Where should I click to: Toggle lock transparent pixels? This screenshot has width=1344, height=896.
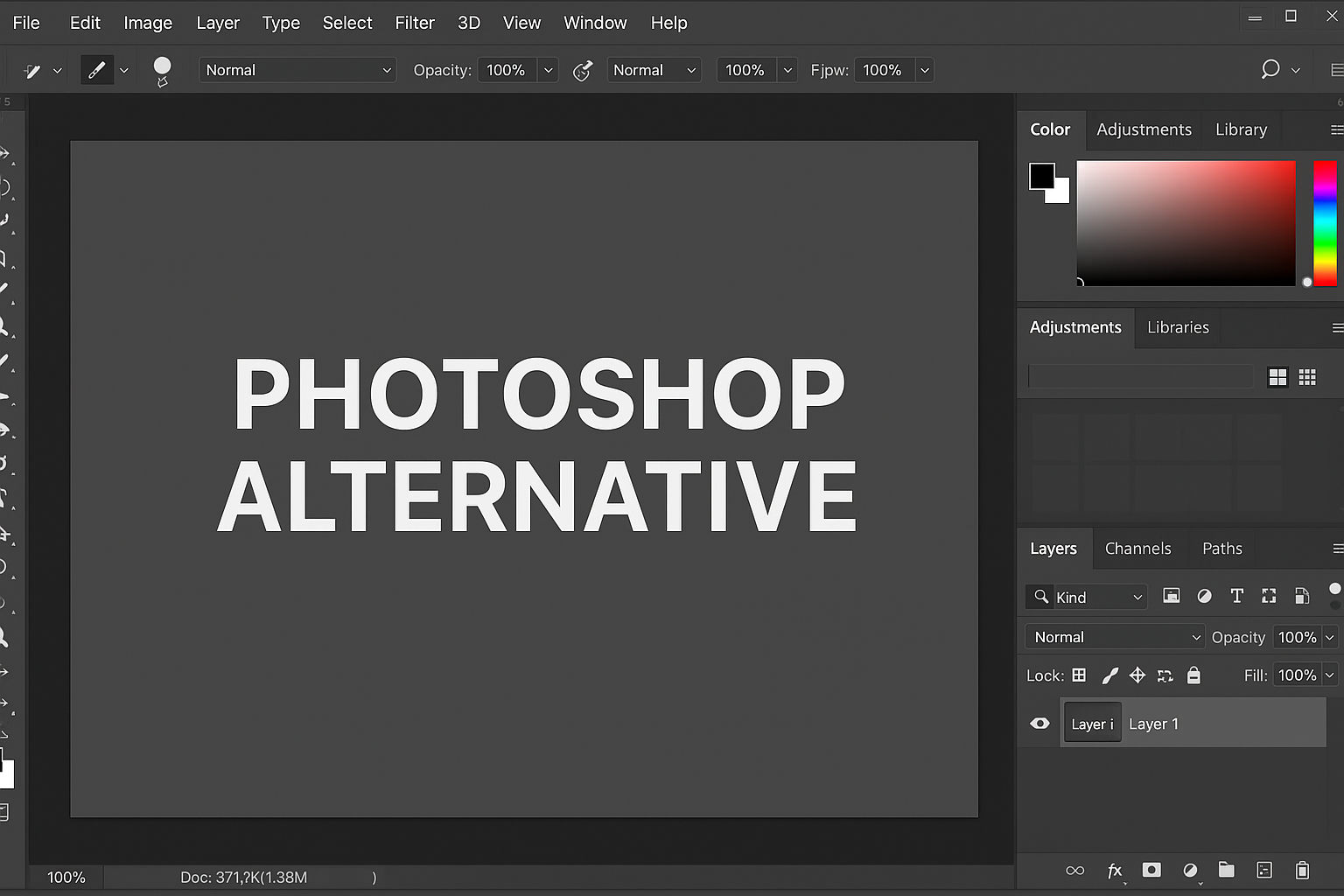click(x=1078, y=675)
